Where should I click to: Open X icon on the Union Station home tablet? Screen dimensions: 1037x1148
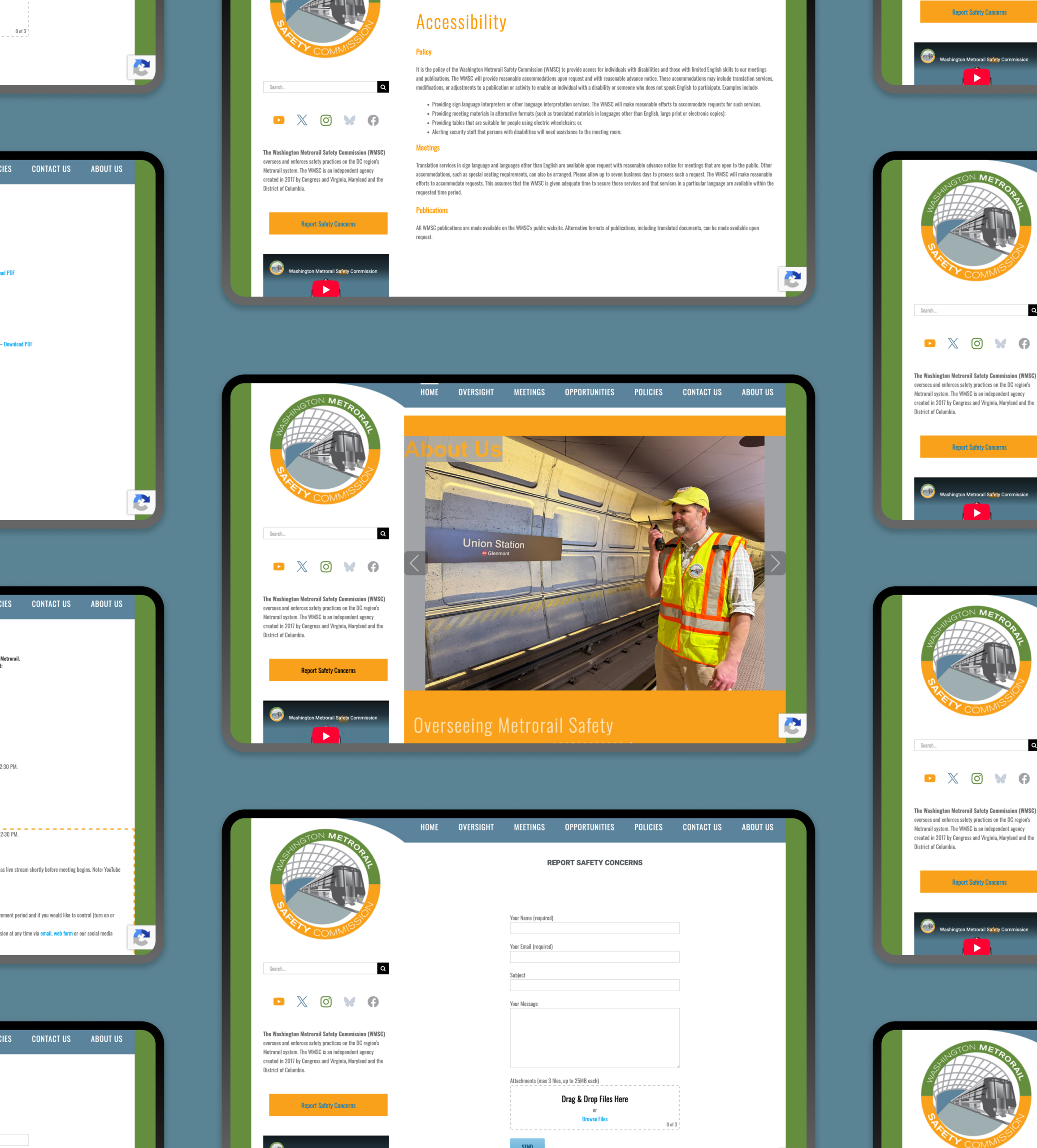tap(302, 566)
